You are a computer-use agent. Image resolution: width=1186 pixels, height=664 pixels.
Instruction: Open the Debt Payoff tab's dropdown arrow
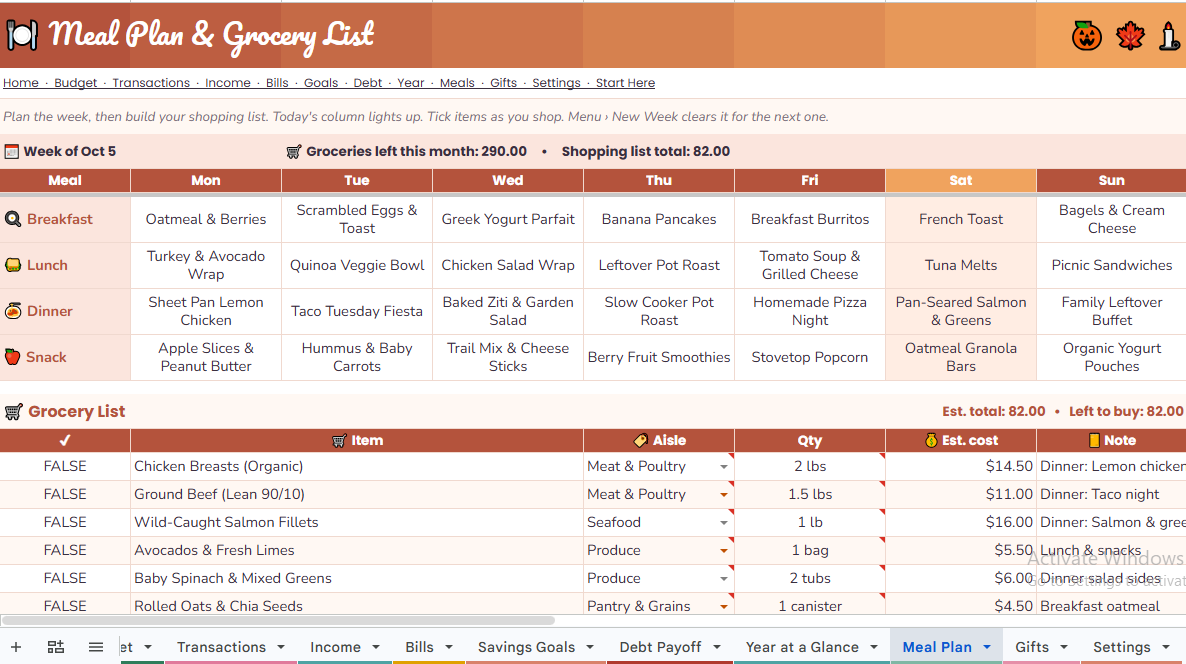[716, 647]
